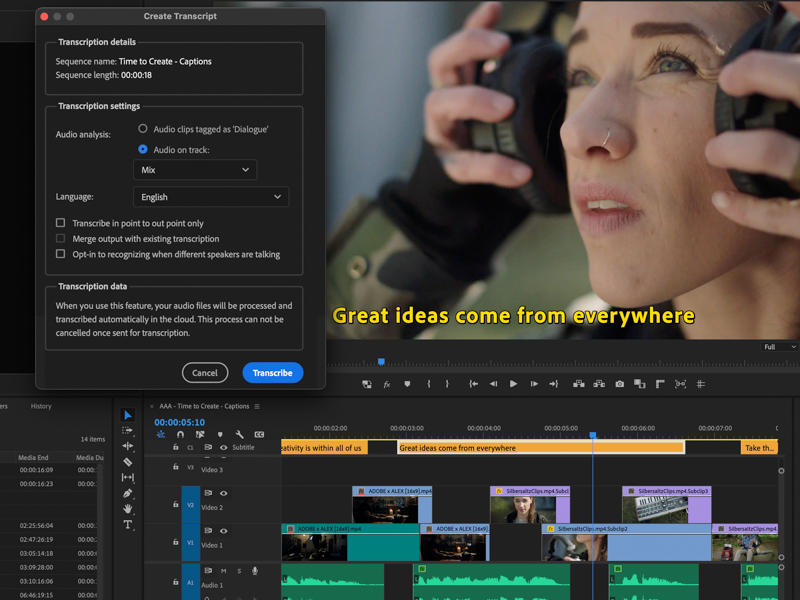The image size is (800, 600).
Task: Check the speaker recognition opt-in box
Action: coord(61,254)
